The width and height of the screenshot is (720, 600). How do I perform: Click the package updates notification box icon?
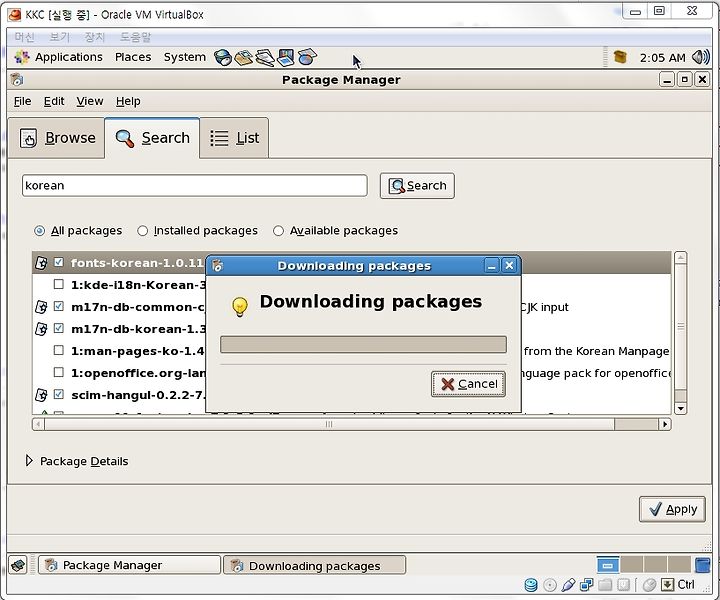pos(620,57)
